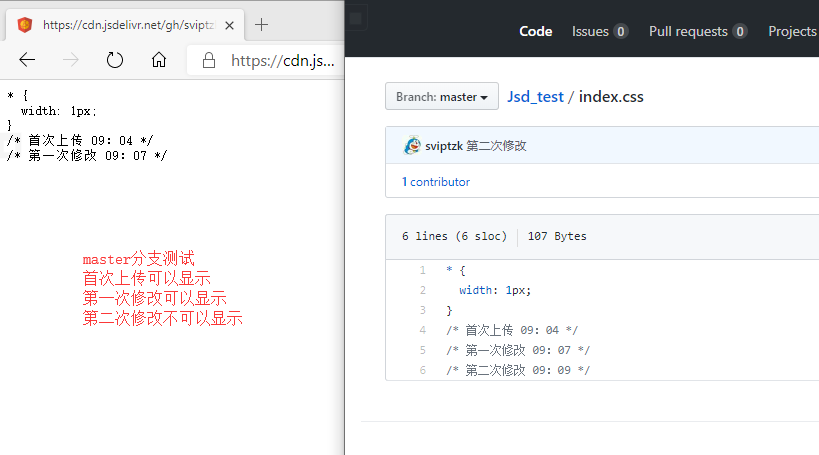
Task: Click the lock icon in address bar
Action: 209,60
